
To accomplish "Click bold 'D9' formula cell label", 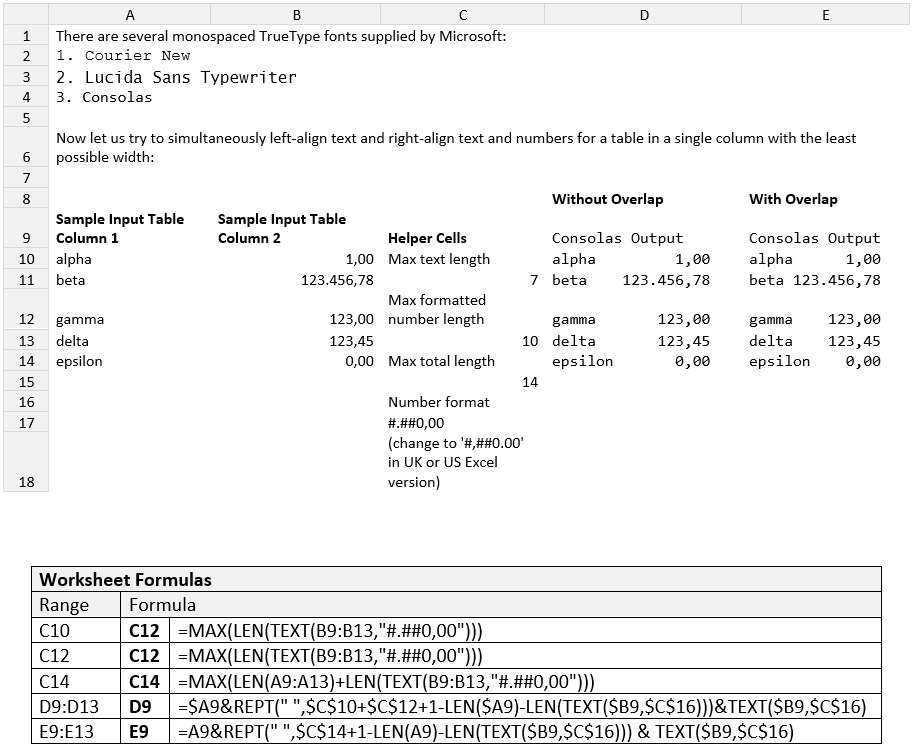I will coord(140,706).
